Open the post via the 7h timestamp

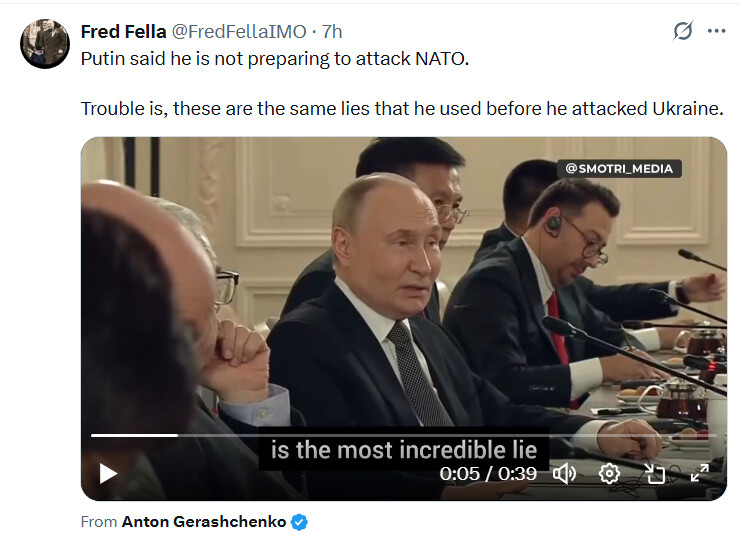pos(332,32)
